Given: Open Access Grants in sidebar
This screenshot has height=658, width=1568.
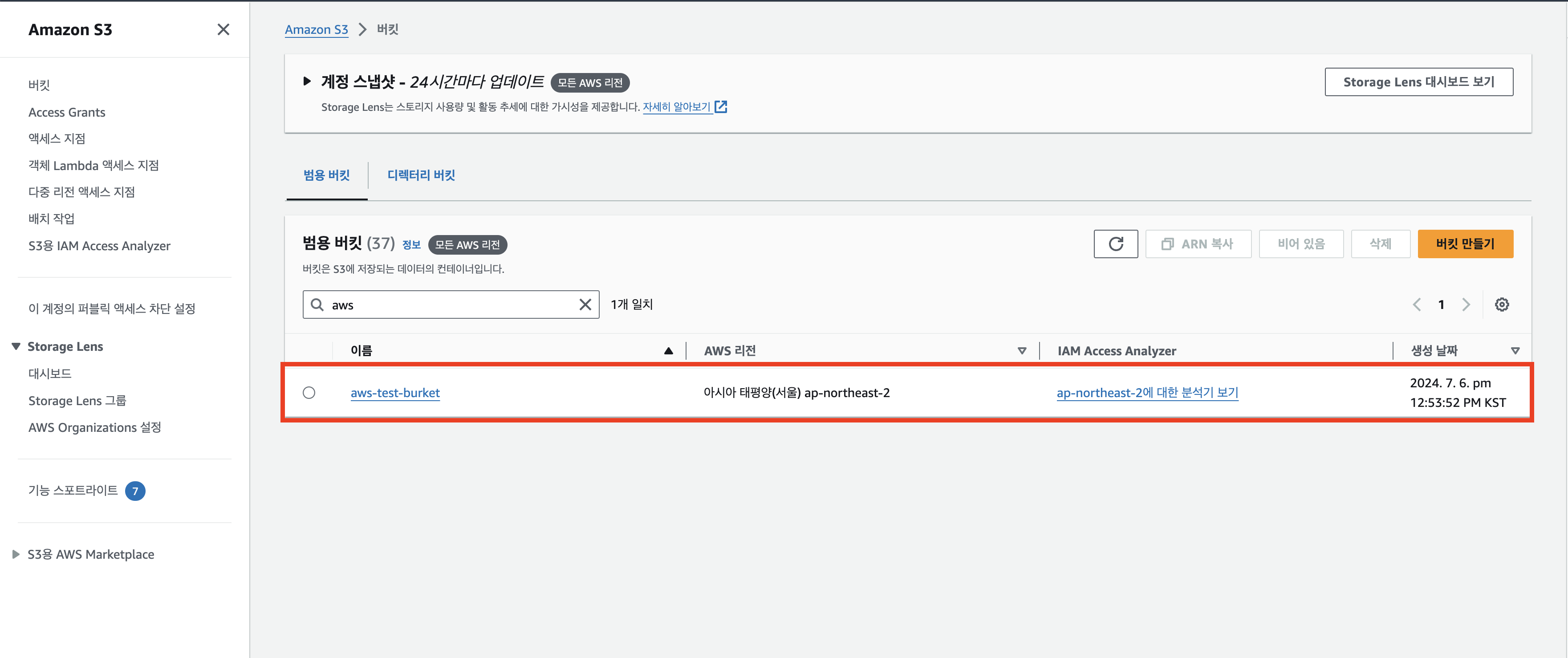Looking at the screenshot, I should point(67,112).
